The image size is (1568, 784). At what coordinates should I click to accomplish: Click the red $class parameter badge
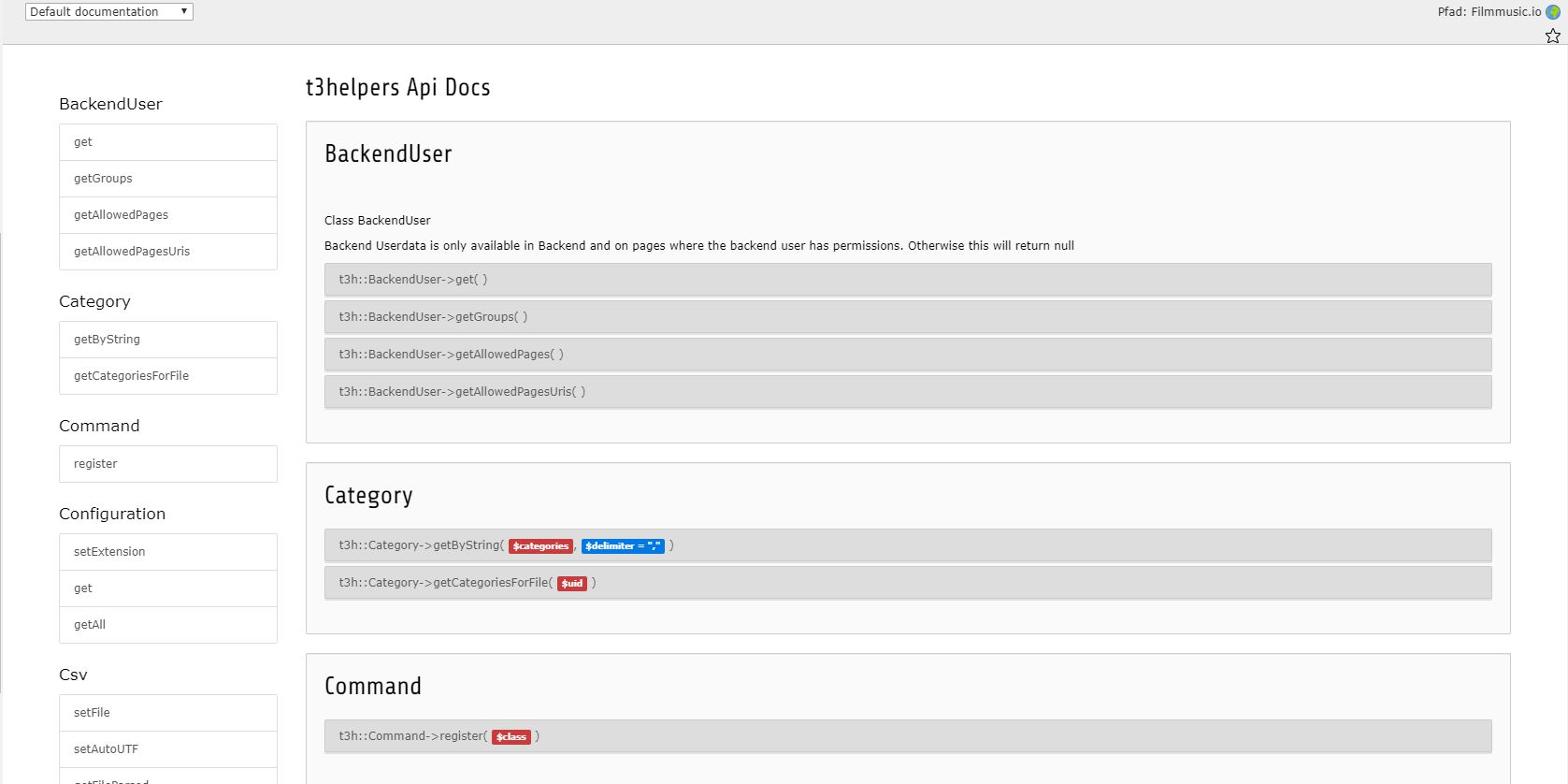click(x=511, y=736)
